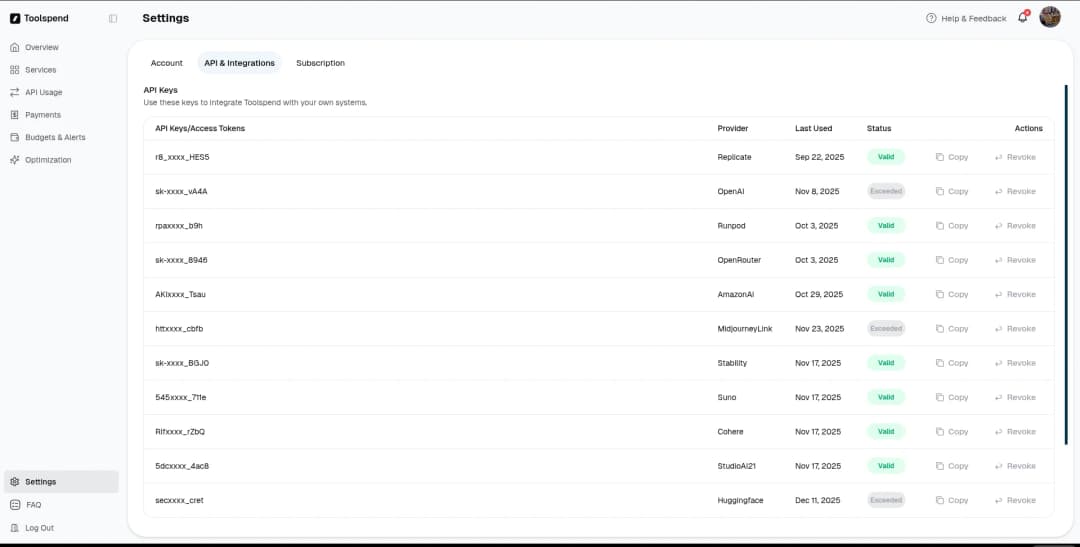Screen dimensions: 1080x547
Task: Copy the AmazonAI access key
Action: pos(952,294)
